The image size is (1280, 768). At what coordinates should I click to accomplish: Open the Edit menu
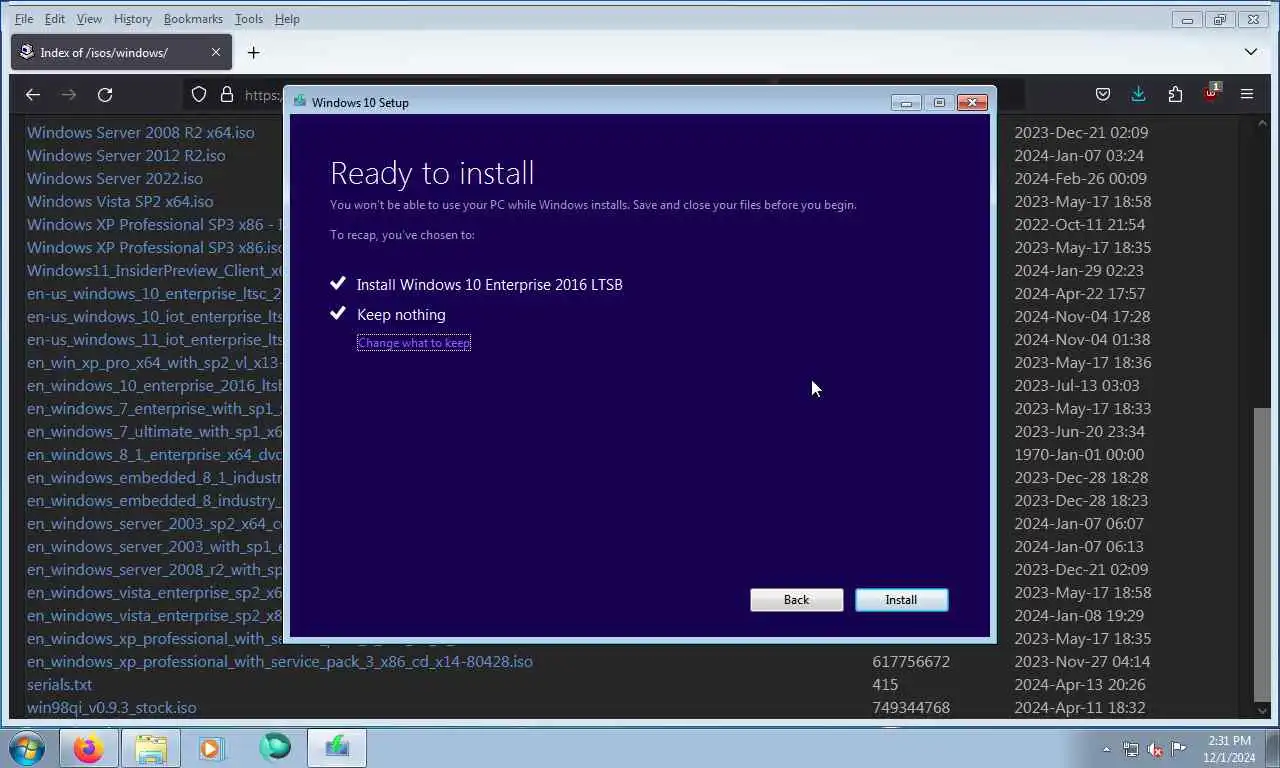click(x=55, y=19)
